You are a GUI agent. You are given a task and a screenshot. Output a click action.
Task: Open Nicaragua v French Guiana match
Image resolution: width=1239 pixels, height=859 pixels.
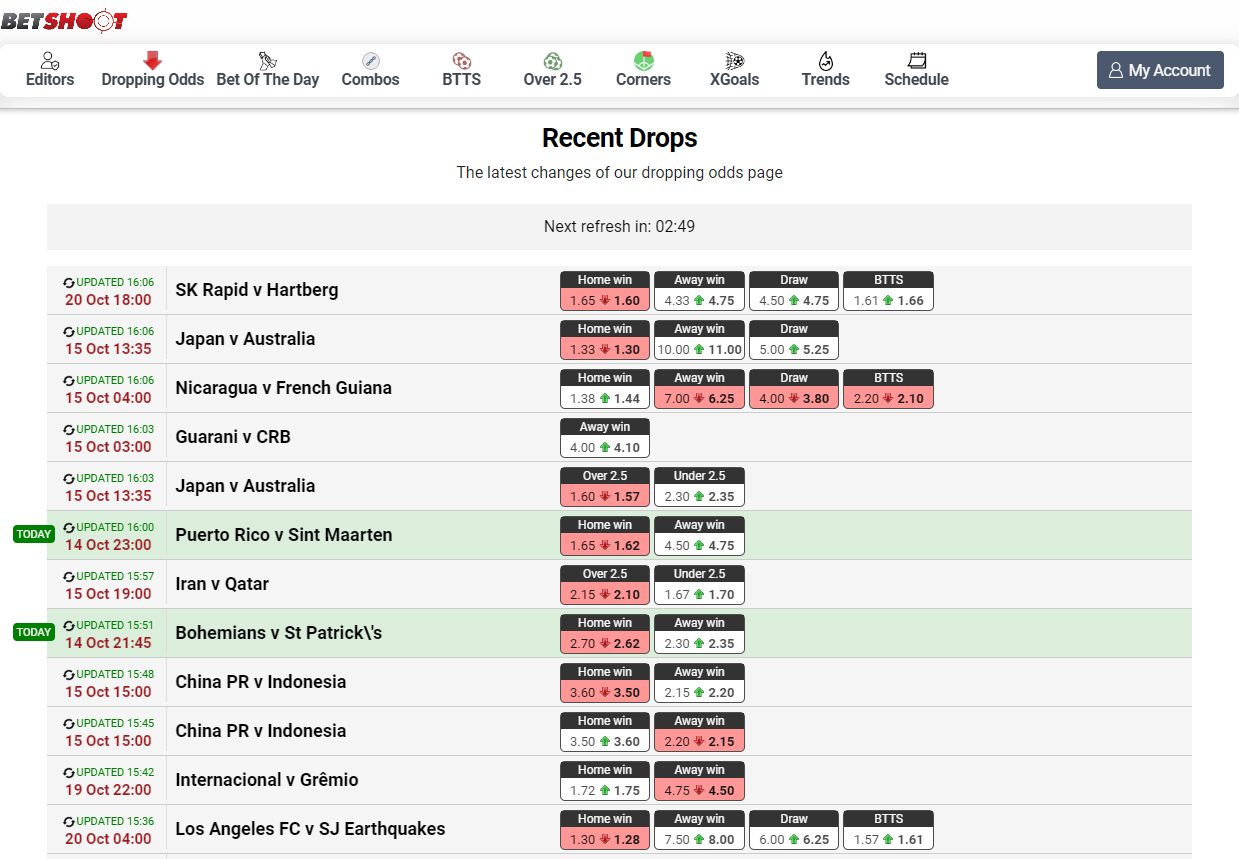284,388
